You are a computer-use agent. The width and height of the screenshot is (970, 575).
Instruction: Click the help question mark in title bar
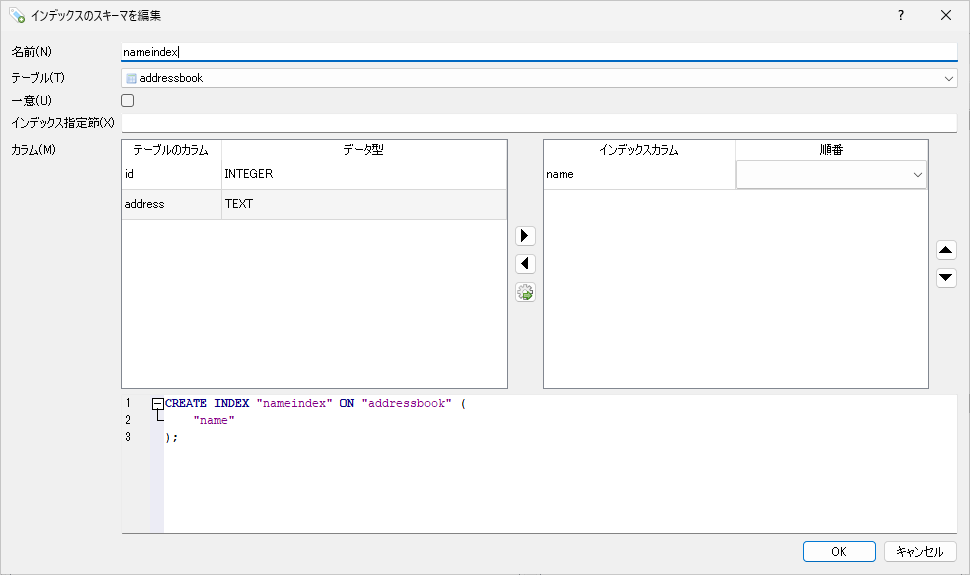(900, 15)
